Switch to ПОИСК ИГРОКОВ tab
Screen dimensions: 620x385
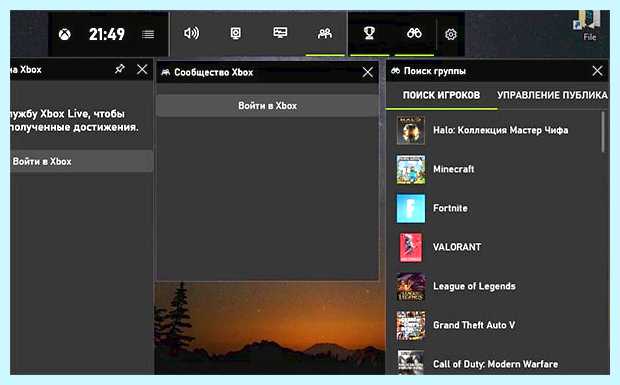pos(441,95)
